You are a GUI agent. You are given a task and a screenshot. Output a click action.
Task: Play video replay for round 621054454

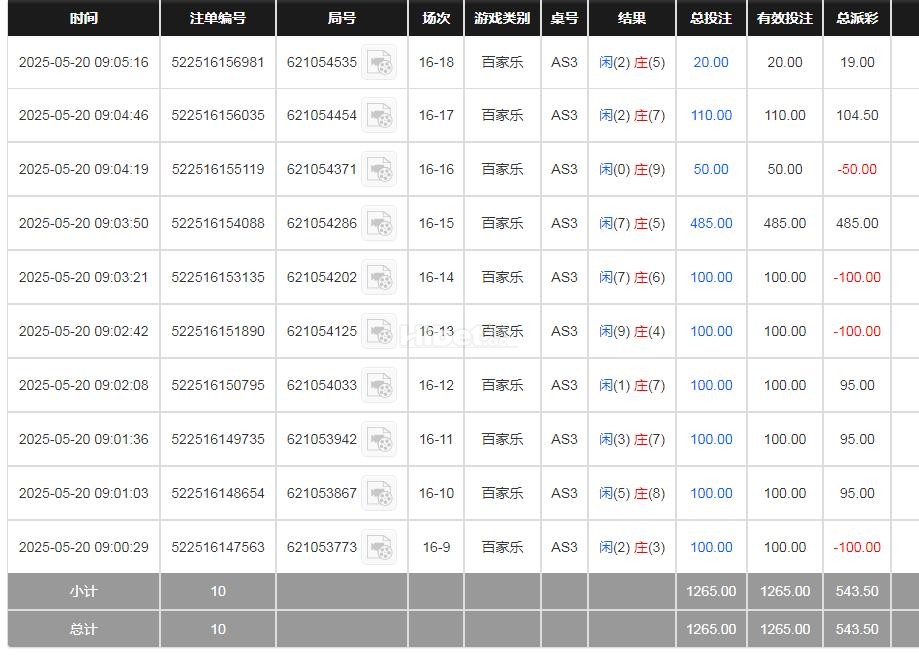379,116
